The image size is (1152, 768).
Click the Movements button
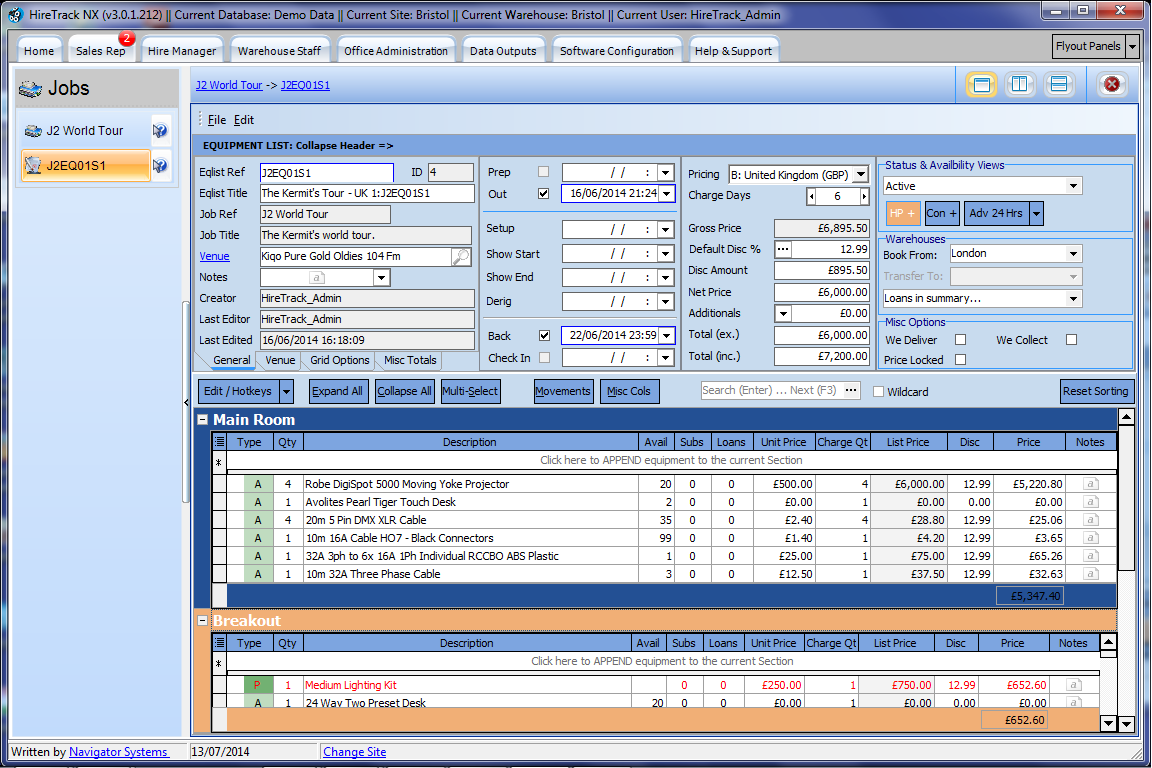click(x=563, y=391)
